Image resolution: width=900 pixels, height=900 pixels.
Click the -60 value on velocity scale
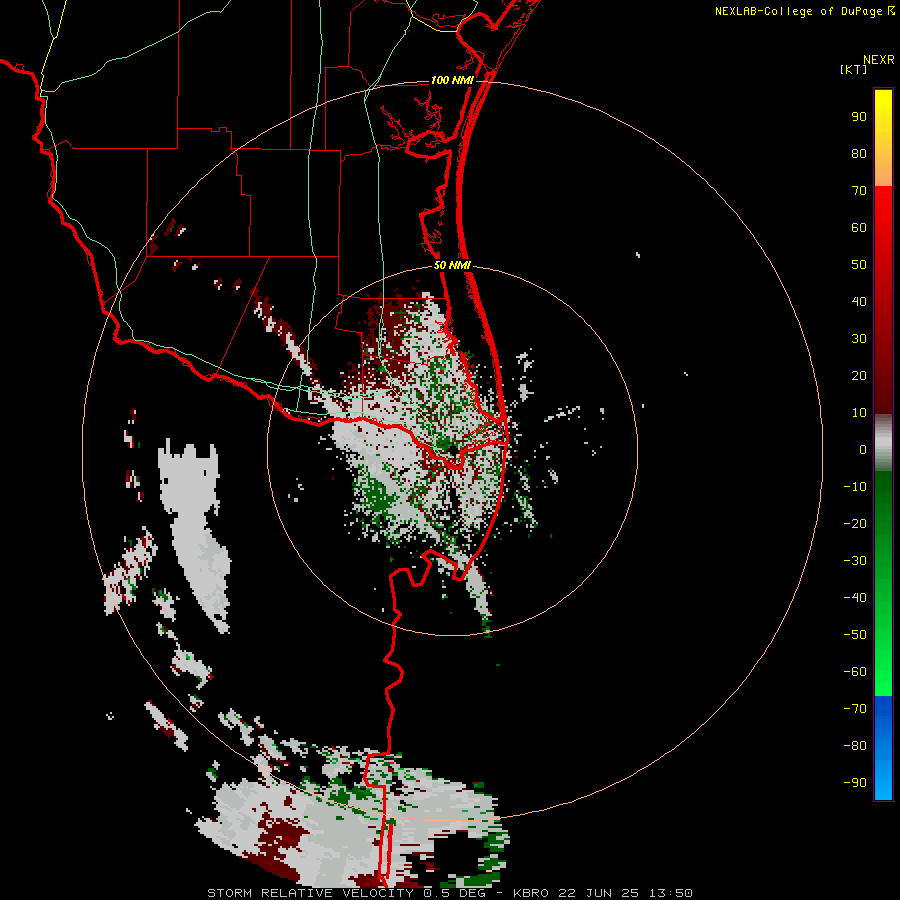(855, 672)
